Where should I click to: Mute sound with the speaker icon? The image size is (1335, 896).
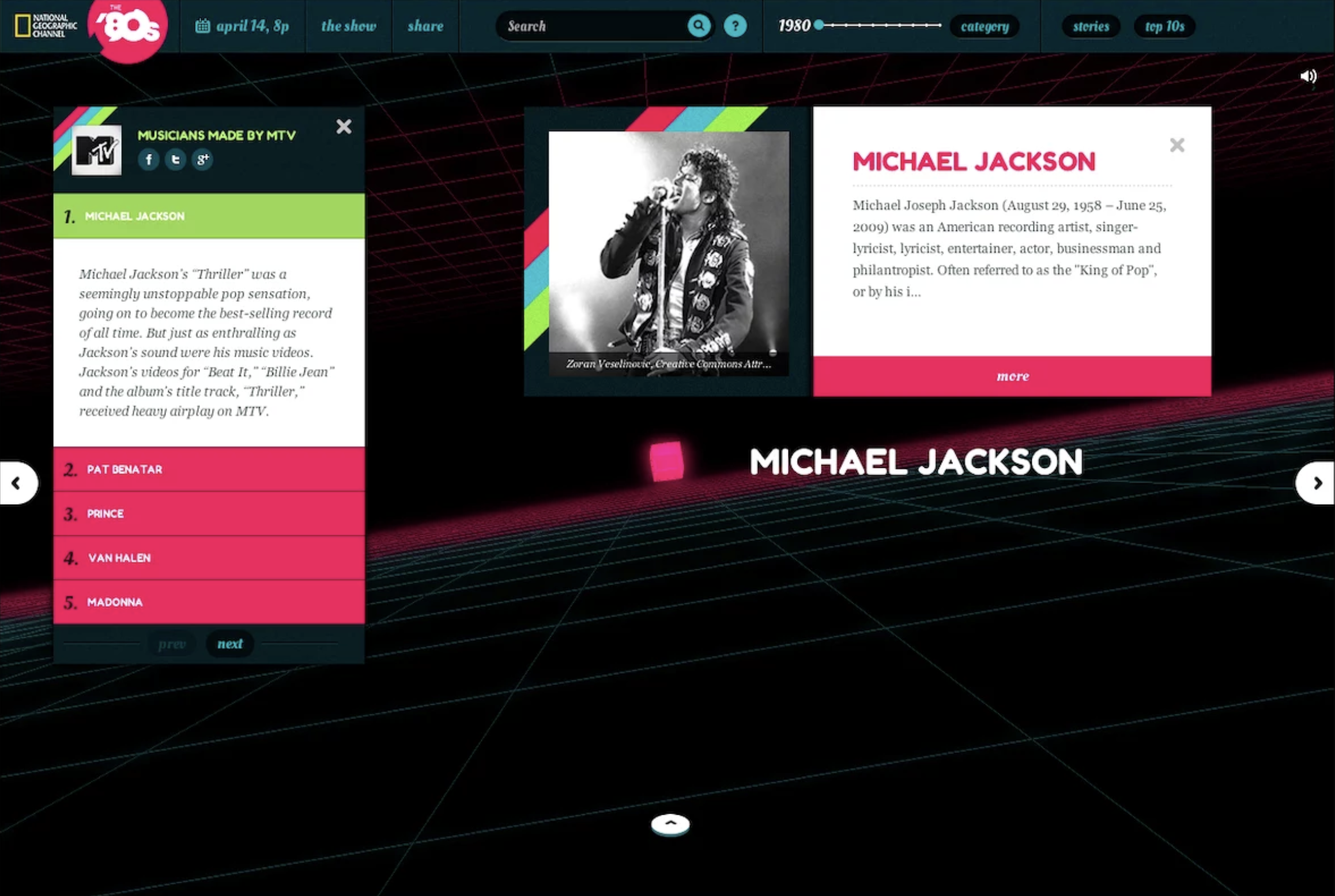click(x=1308, y=77)
